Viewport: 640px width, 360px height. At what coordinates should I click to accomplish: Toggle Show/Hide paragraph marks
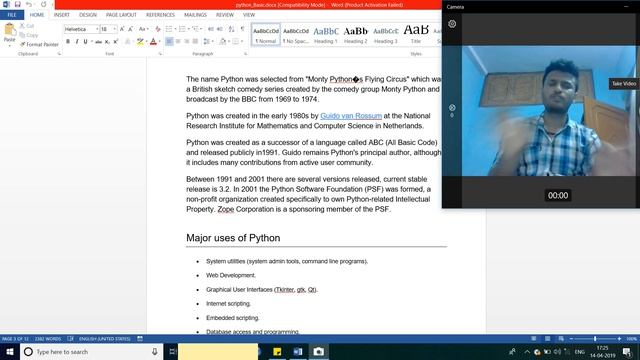pos(242,29)
